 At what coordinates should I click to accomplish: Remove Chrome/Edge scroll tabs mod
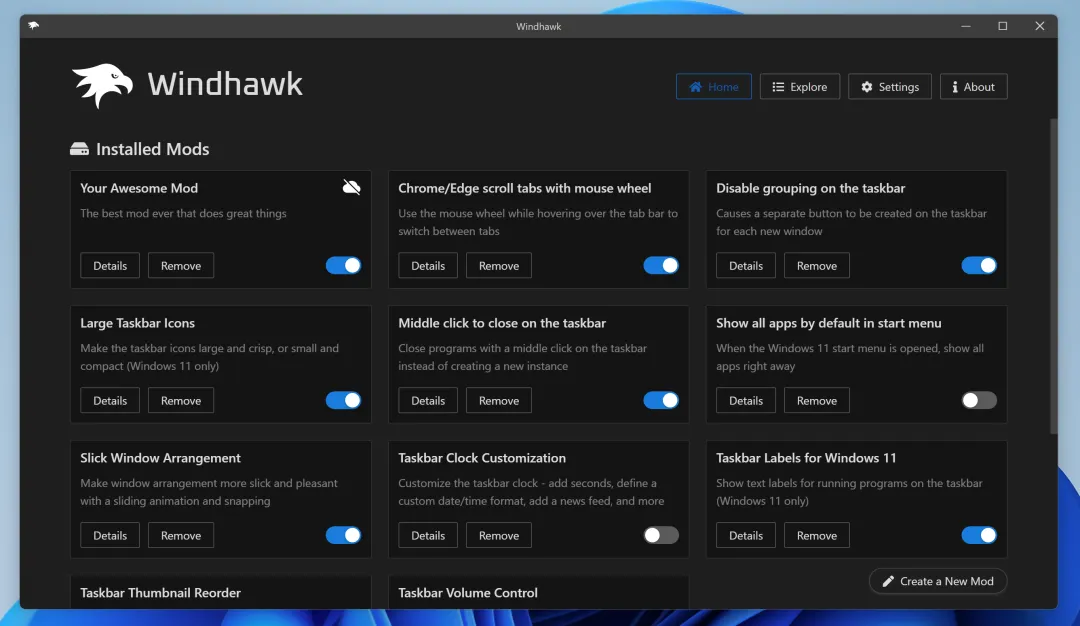click(499, 266)
